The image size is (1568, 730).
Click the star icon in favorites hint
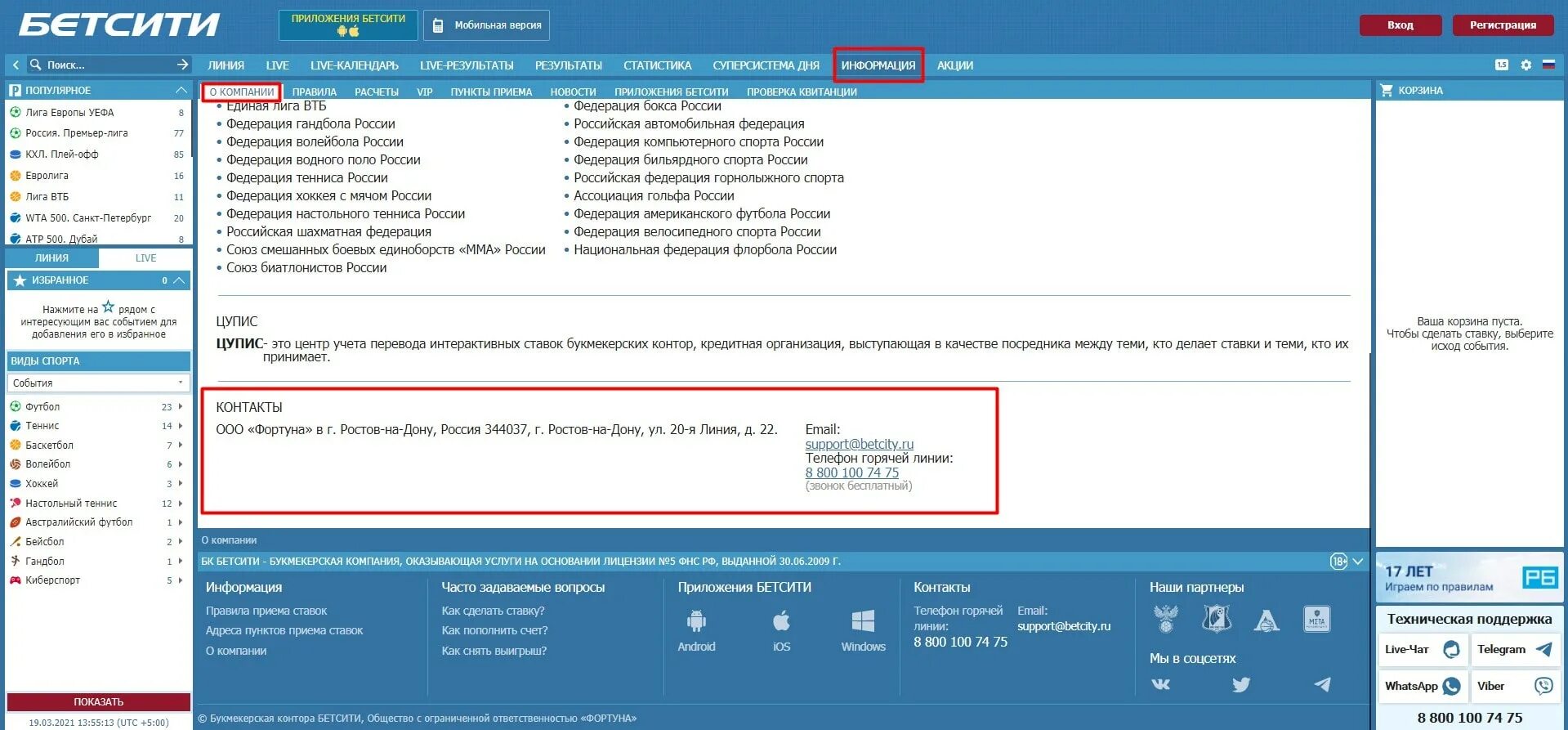(x=108, y=307)
